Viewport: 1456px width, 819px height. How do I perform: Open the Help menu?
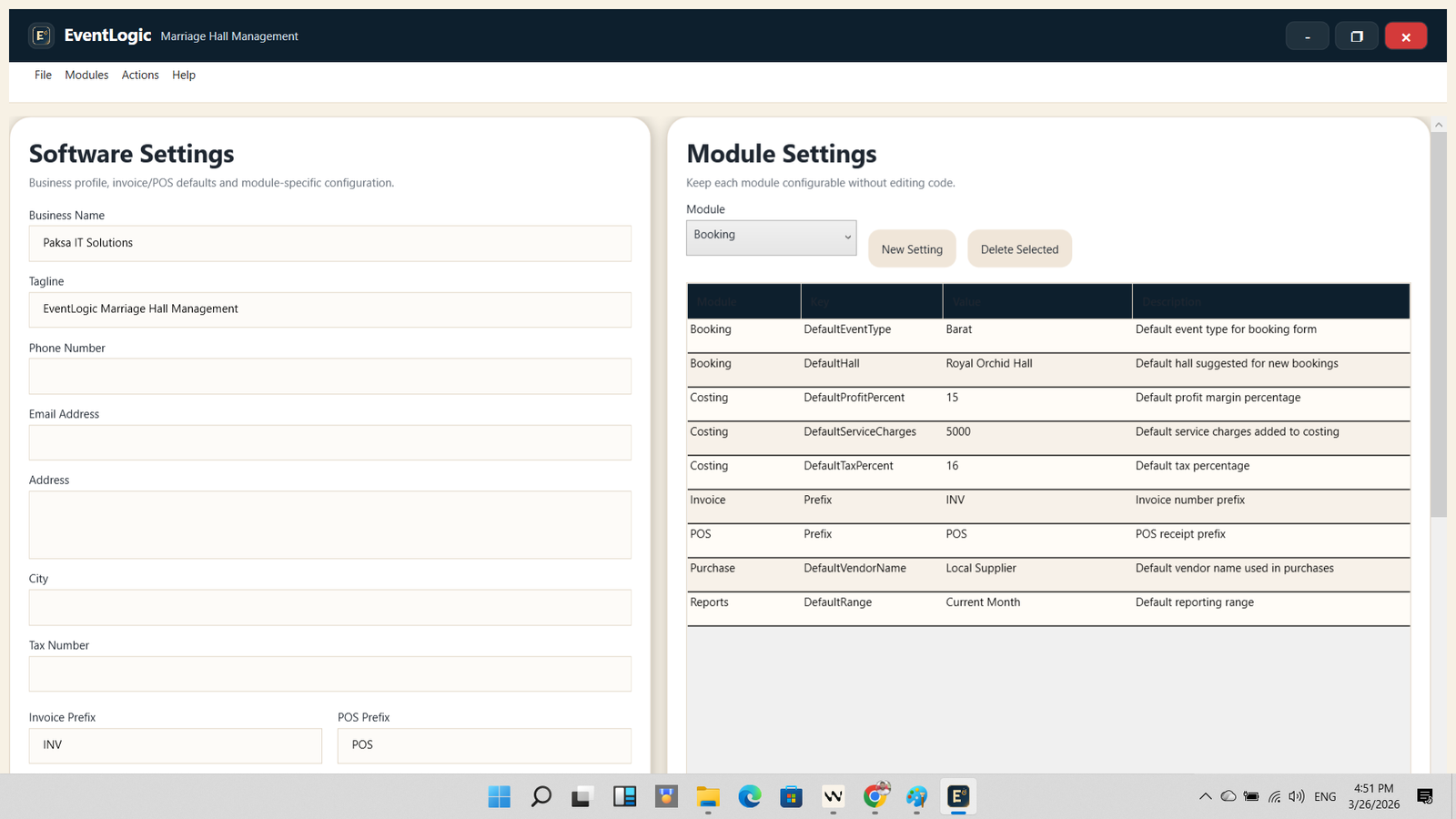point(184,76)
